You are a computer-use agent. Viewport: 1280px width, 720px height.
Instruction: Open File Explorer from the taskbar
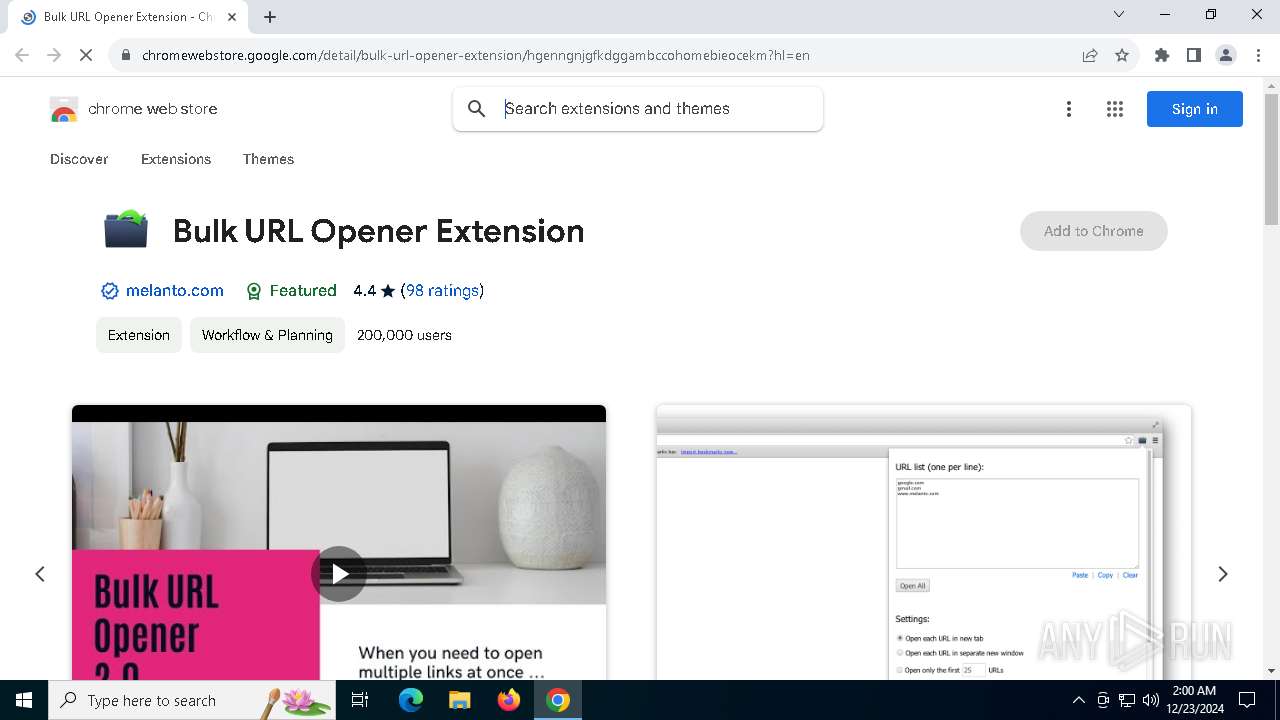click(460, 700)
